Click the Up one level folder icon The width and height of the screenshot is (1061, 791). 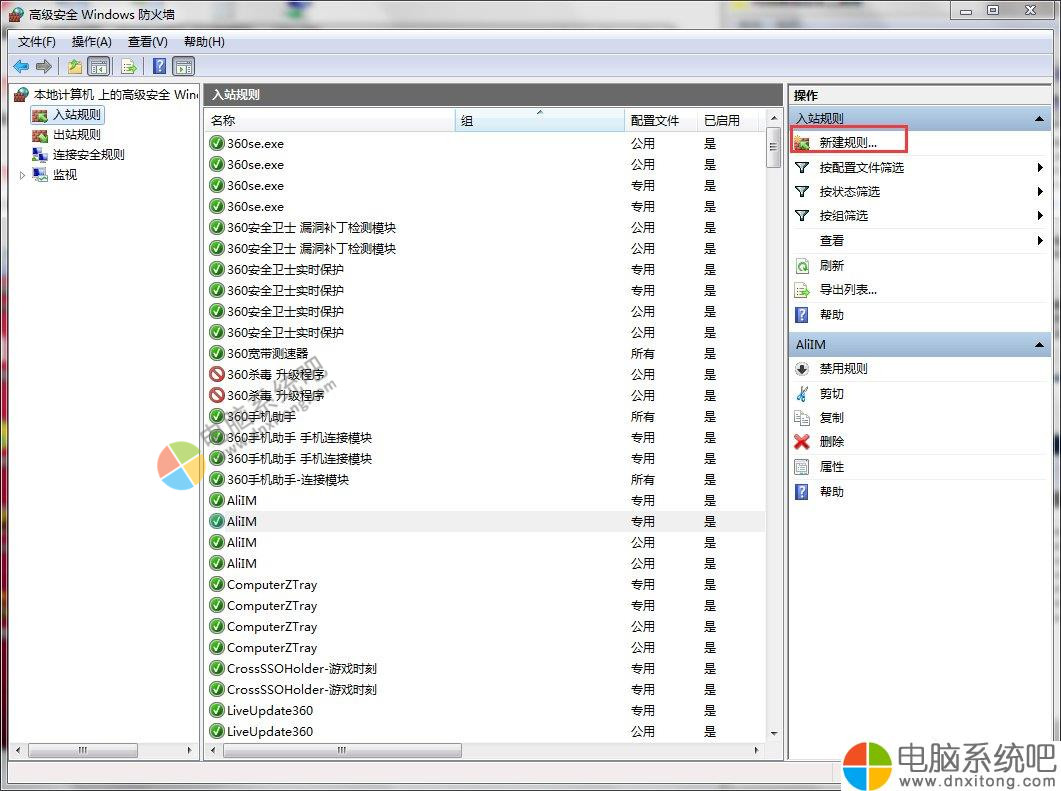pos(74,66)
